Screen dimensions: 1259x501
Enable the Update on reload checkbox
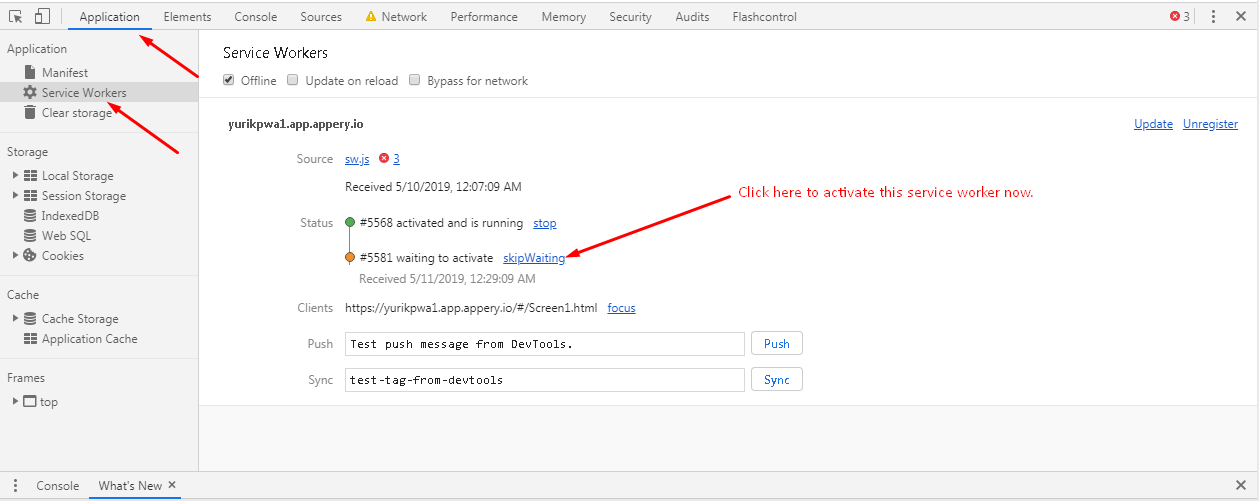293,80
